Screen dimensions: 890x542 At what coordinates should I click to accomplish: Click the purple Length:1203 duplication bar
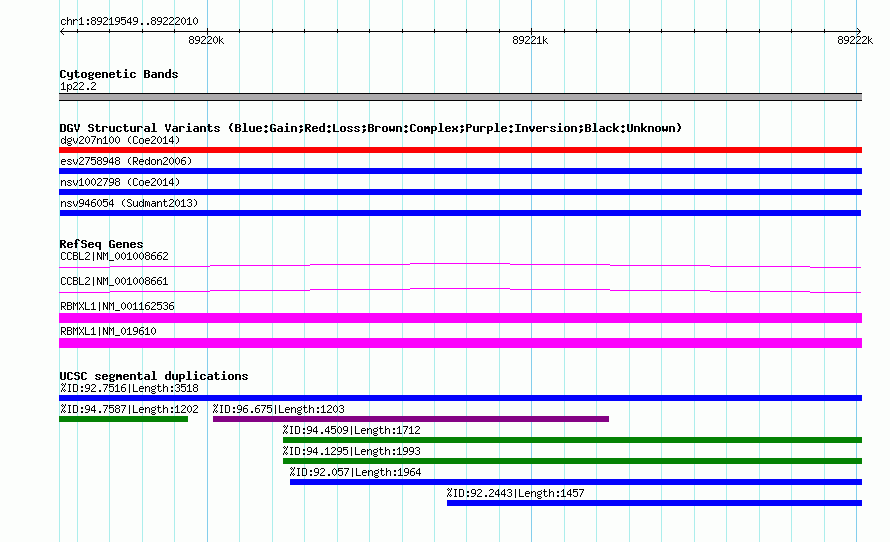[411, 419]
